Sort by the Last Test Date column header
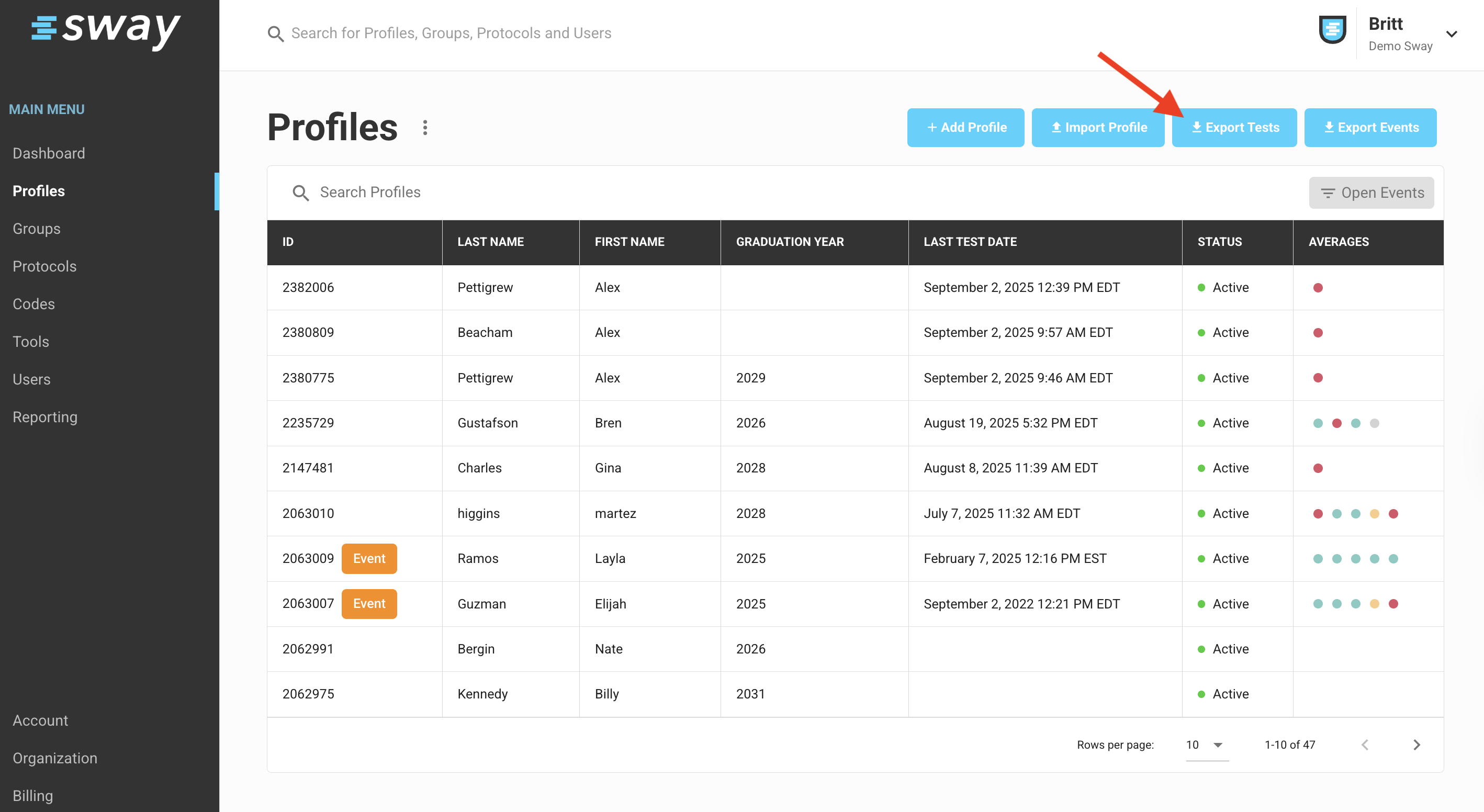This screenshot has height=812, width=1484. click(970, 242)
